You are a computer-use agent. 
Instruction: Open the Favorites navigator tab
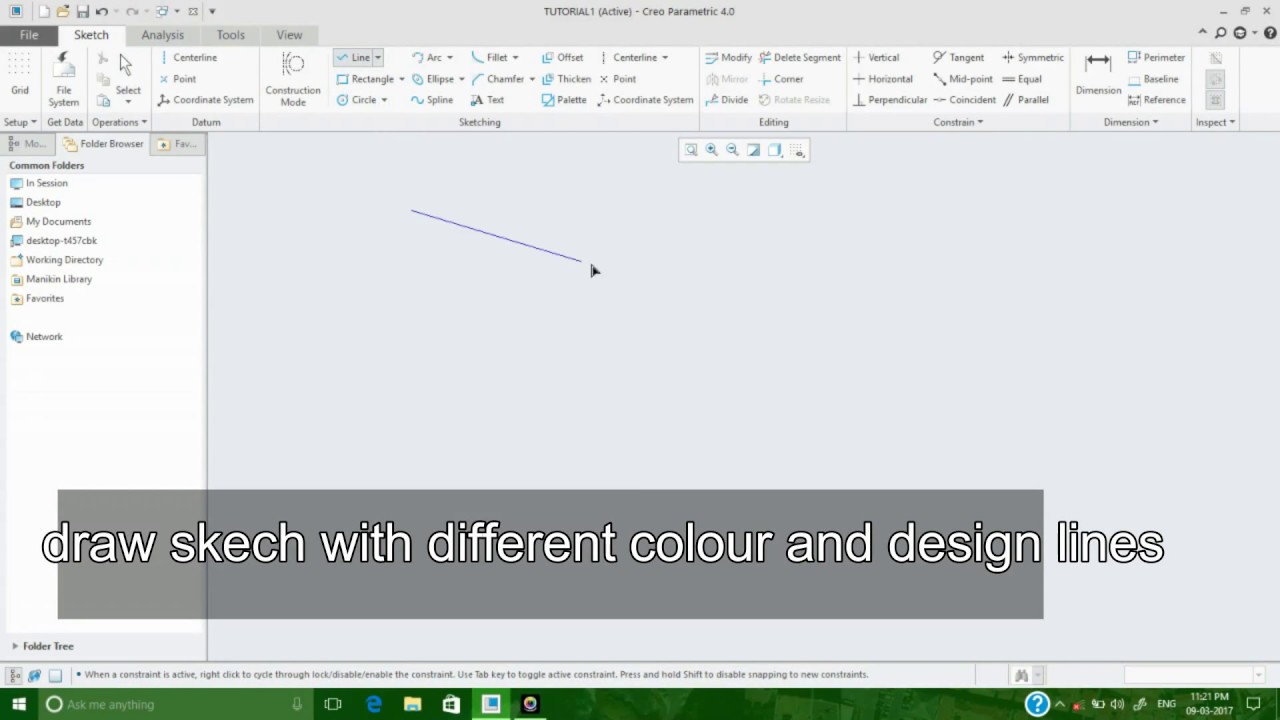pyautogui.click(x=178, y=144)
